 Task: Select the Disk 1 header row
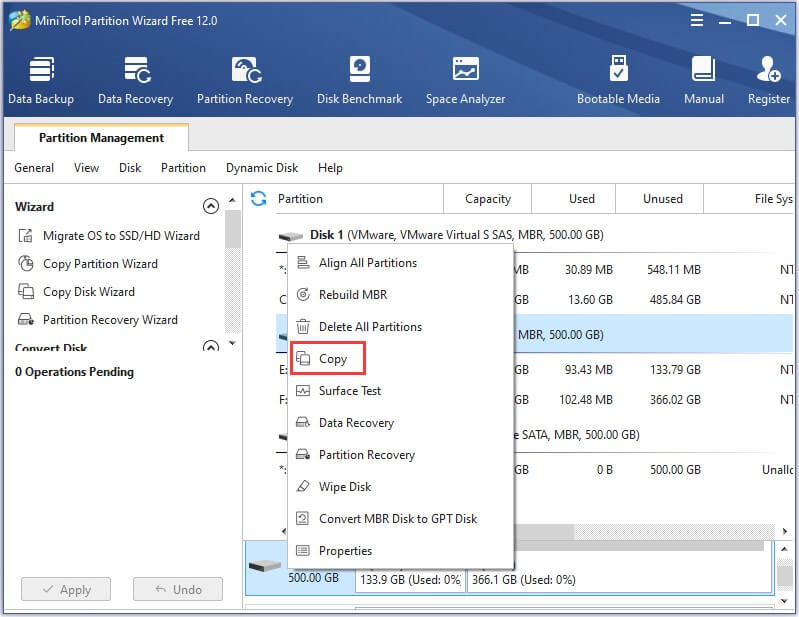click(534, 235)
